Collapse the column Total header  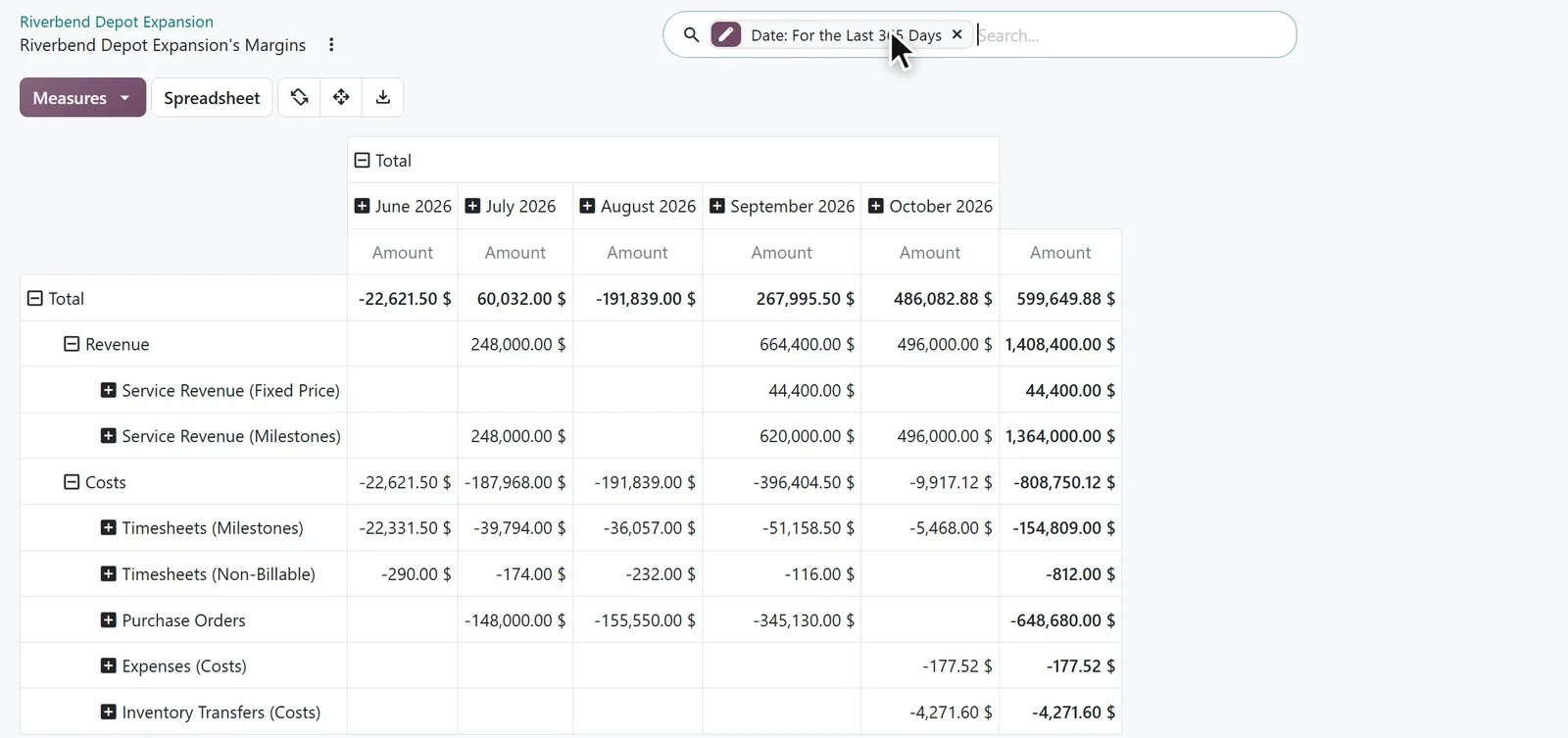pyautogui.click(x=362, y=160)
